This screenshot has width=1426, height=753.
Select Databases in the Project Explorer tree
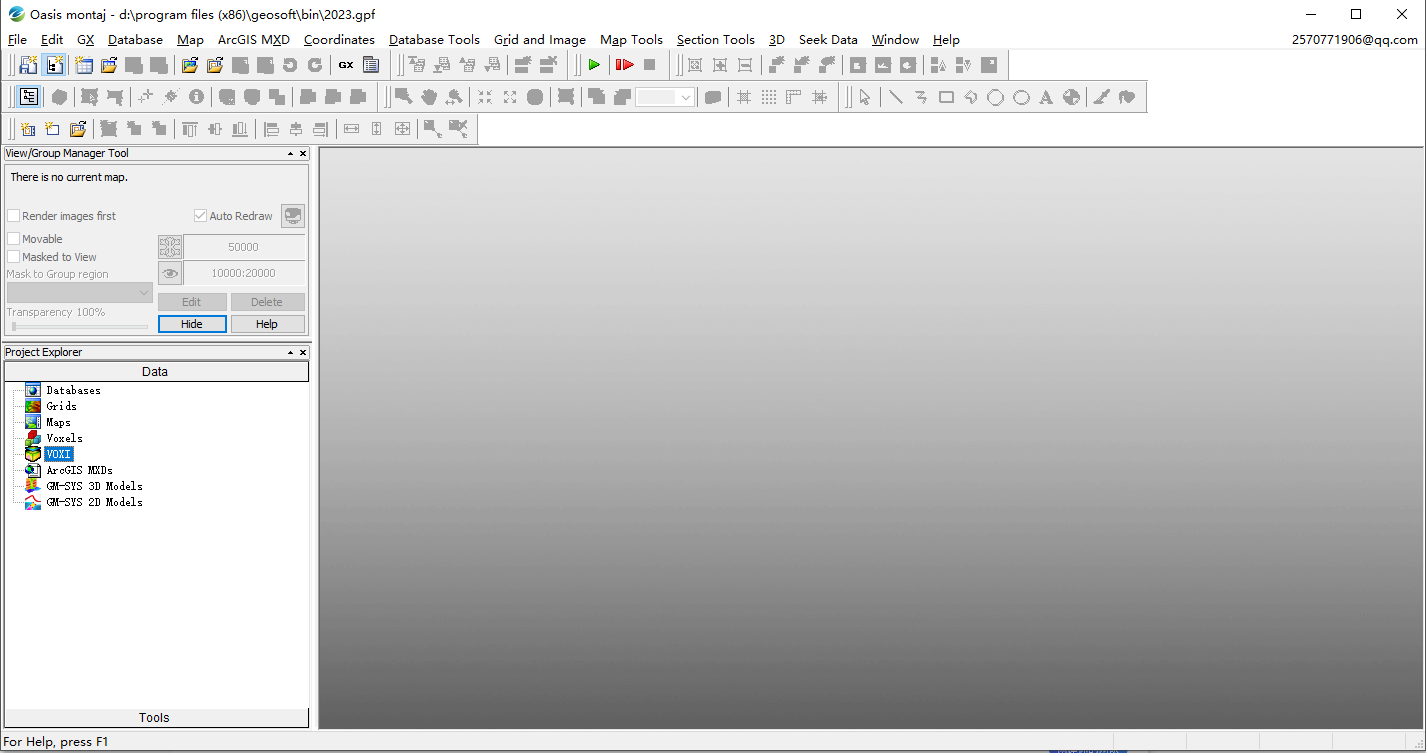73,390
